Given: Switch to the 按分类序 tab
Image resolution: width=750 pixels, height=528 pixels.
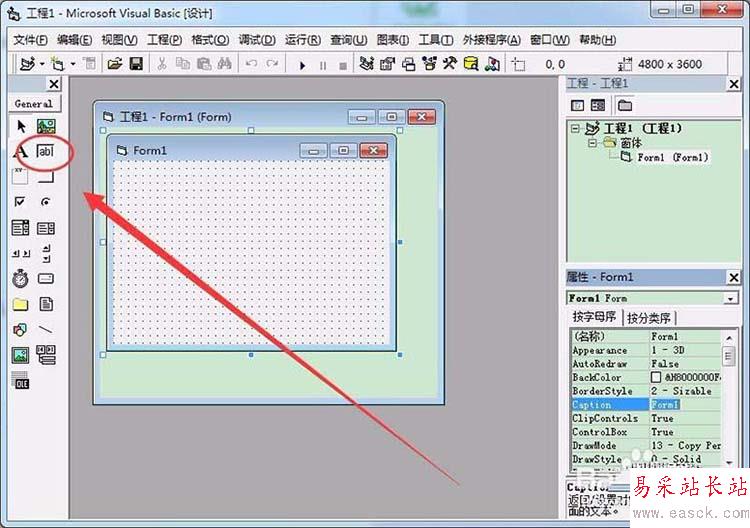Looking at the screenshot, I should click(x=649, y=318).
